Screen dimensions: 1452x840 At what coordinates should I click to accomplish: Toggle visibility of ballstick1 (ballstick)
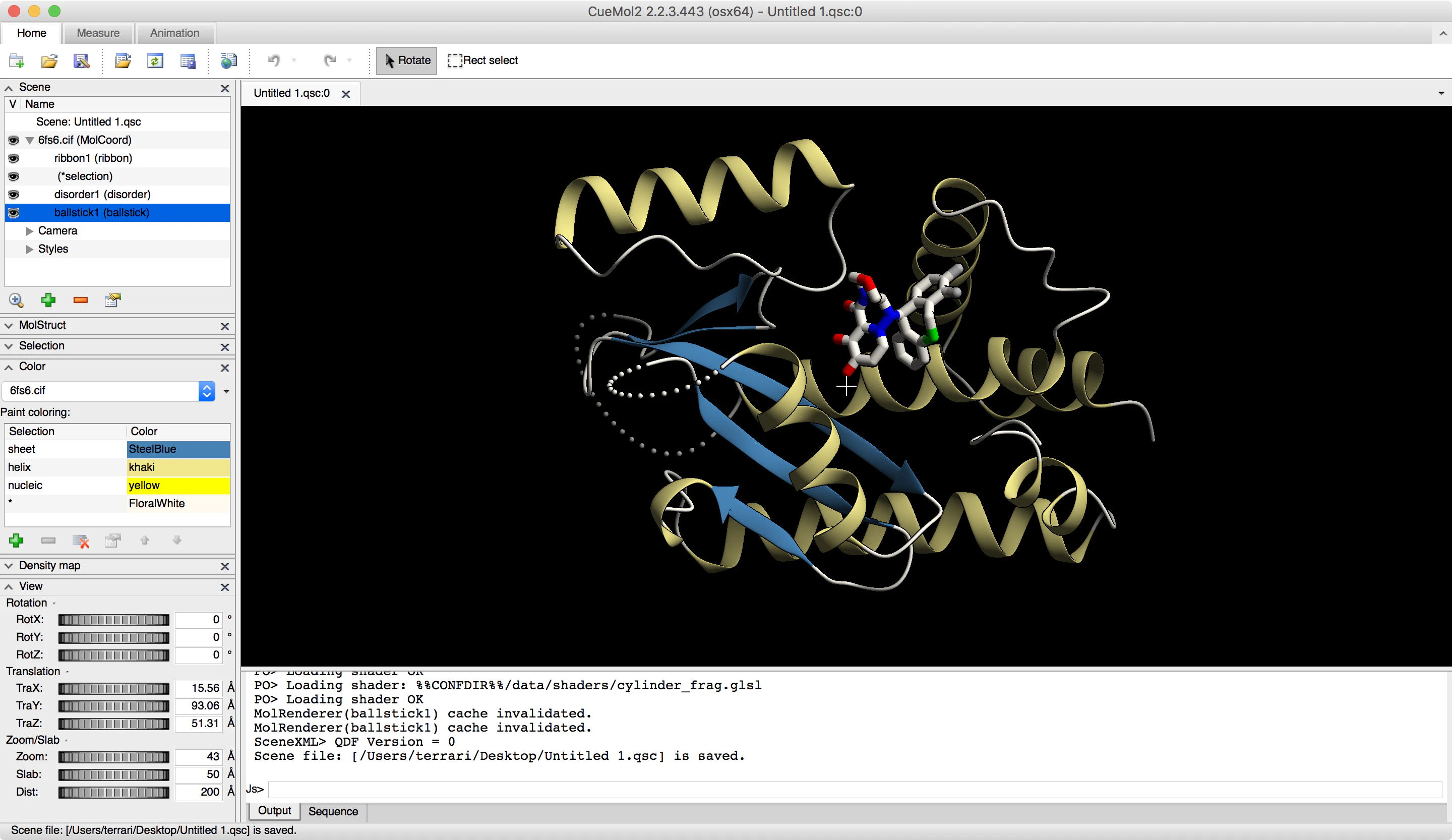(14, 213)
